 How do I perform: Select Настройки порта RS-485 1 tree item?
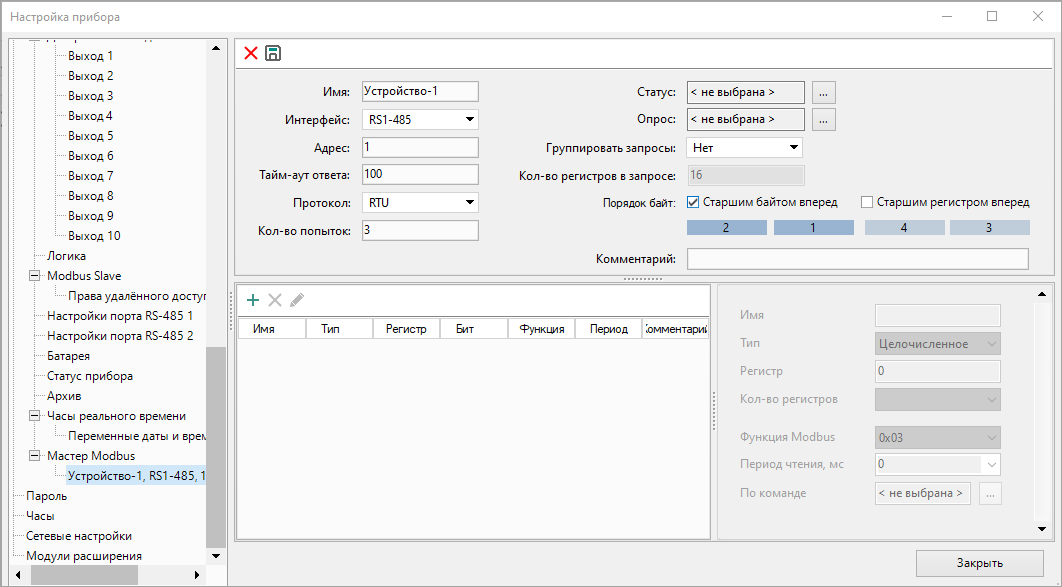120,316
